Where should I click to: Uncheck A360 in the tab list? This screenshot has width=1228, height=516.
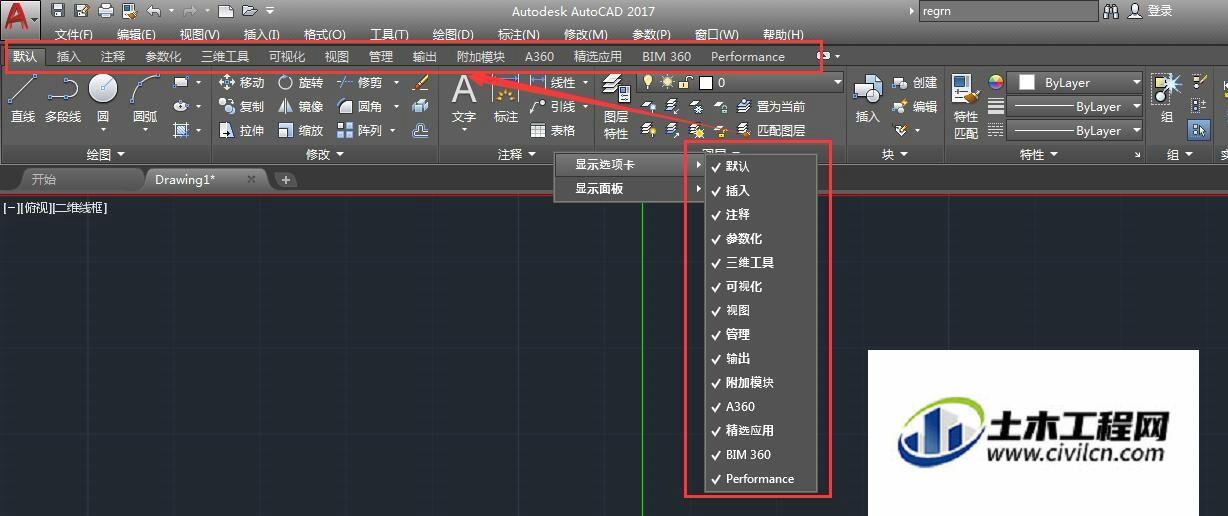[x=761, y=407]
